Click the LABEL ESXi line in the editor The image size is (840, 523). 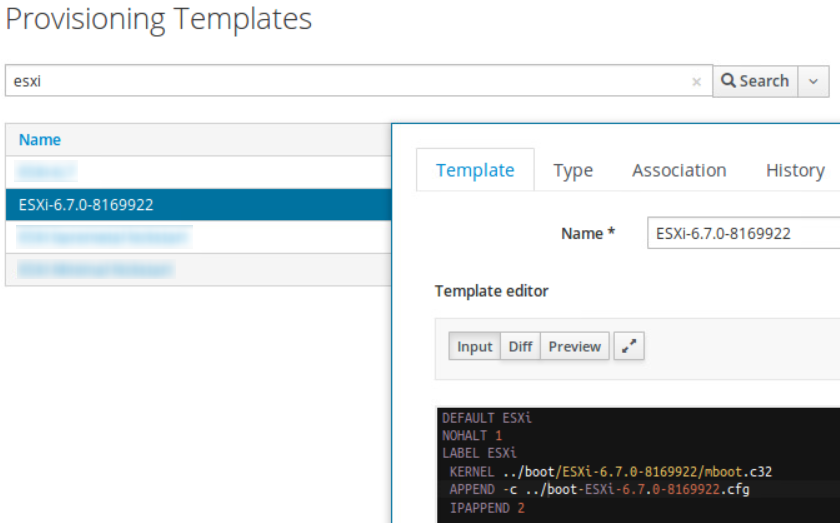[x=479, y=453]
